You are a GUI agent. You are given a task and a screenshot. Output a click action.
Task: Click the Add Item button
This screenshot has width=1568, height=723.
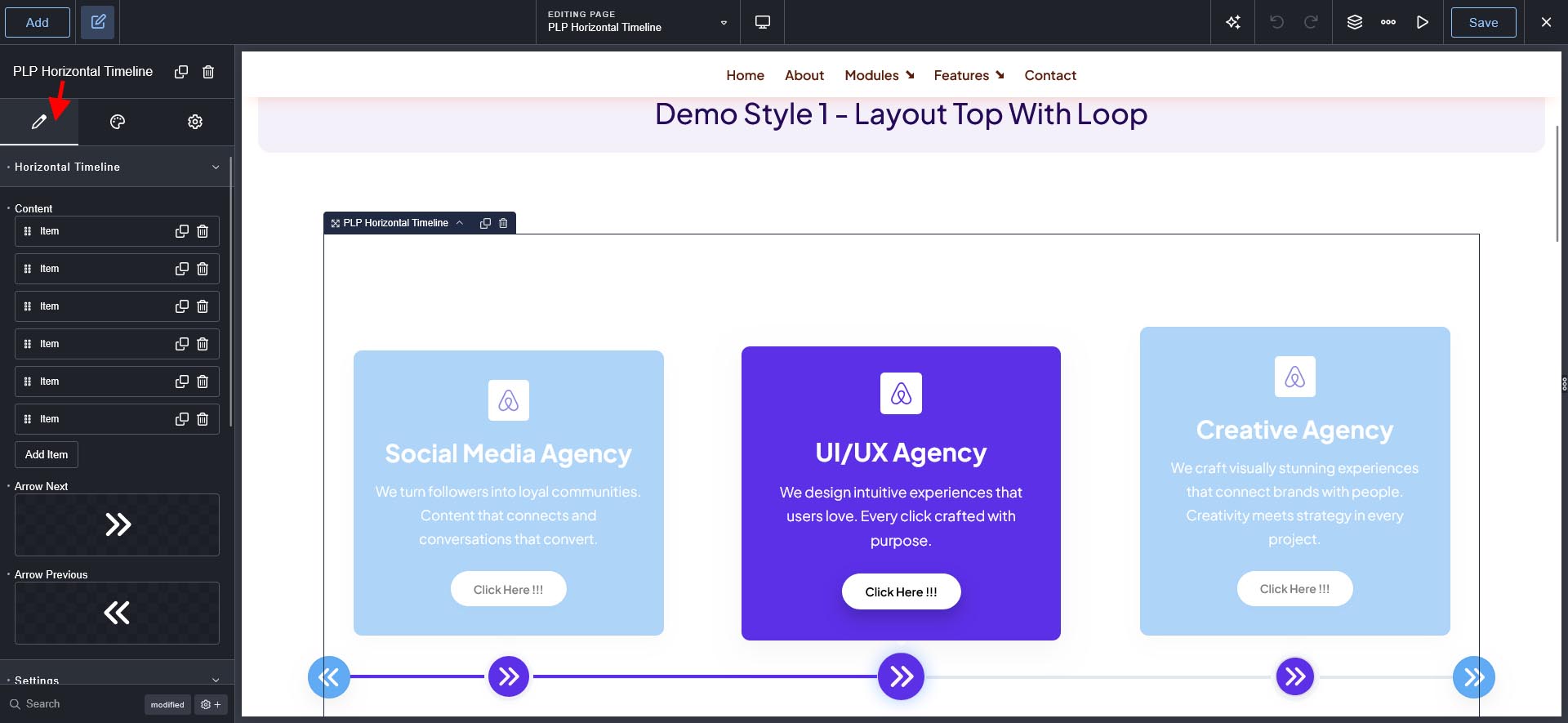pos(47,454)
